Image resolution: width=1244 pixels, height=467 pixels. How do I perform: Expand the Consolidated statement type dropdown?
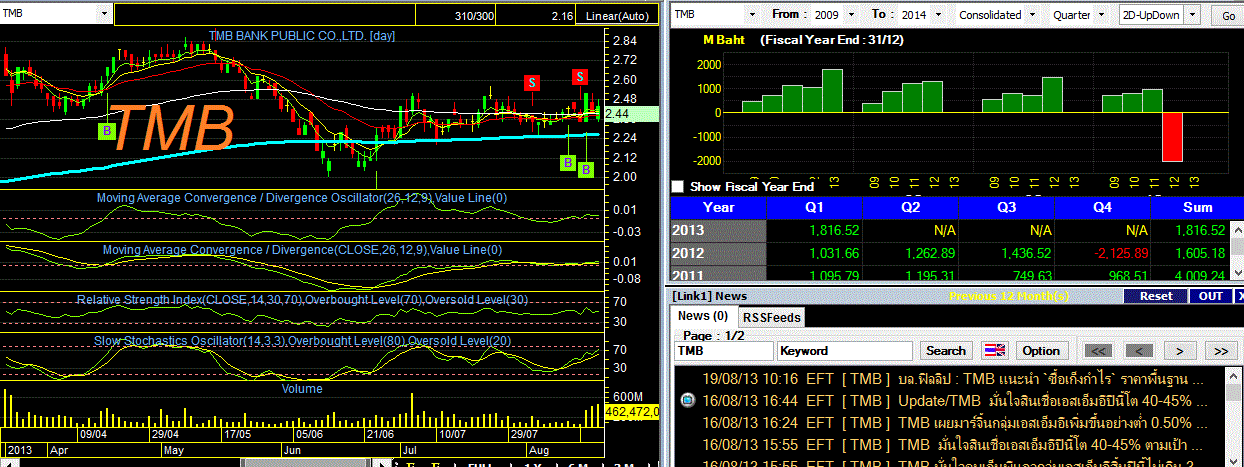pos(1034,15)
